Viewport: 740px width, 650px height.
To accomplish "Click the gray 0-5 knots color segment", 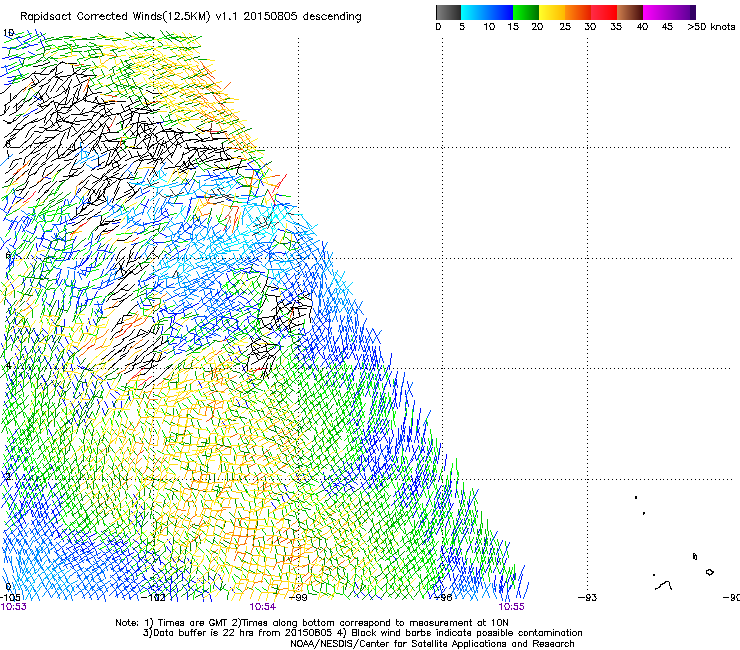I will point(448,12).
